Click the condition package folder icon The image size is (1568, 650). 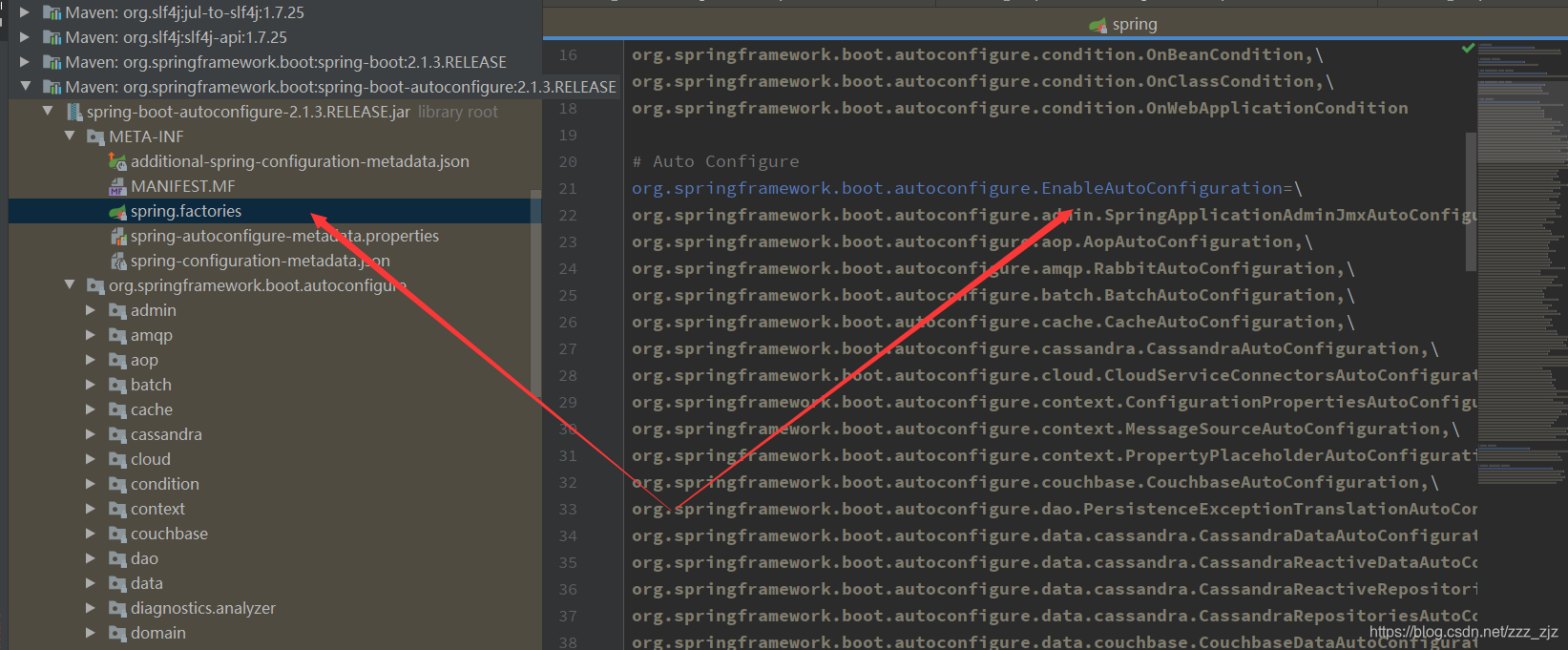[x=117, y=484]
